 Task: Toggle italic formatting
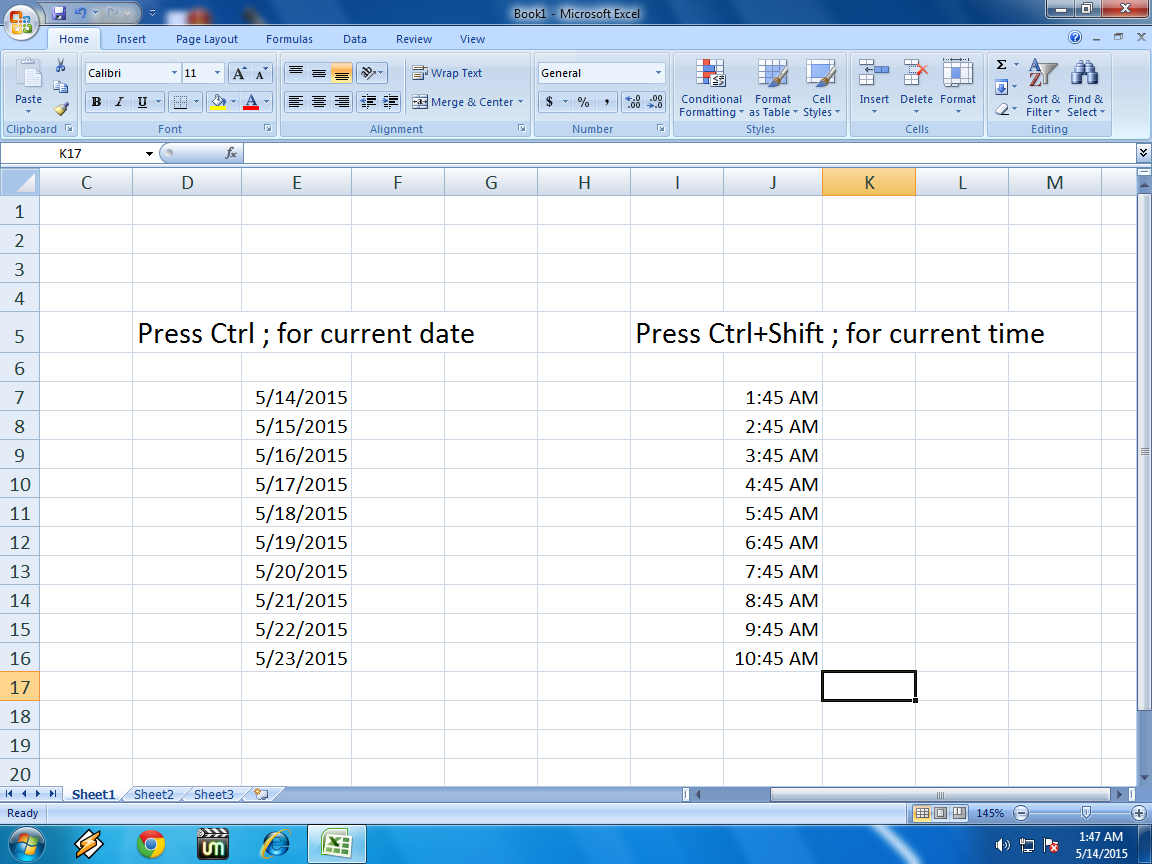click(118, 101)
